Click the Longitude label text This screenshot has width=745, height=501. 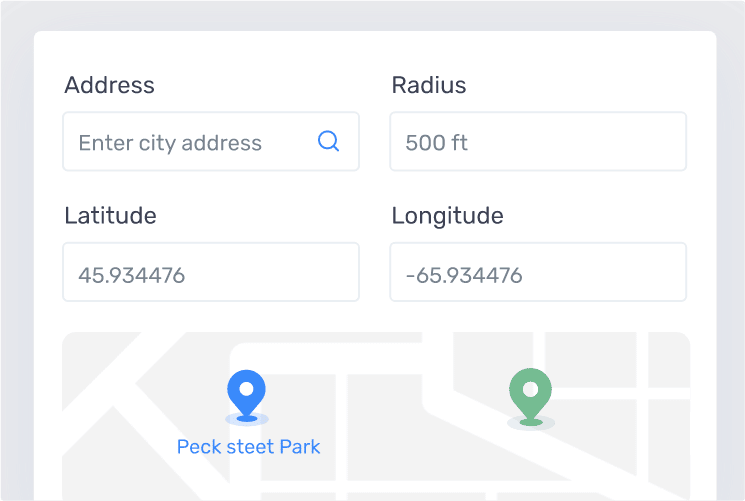(447, 216)
